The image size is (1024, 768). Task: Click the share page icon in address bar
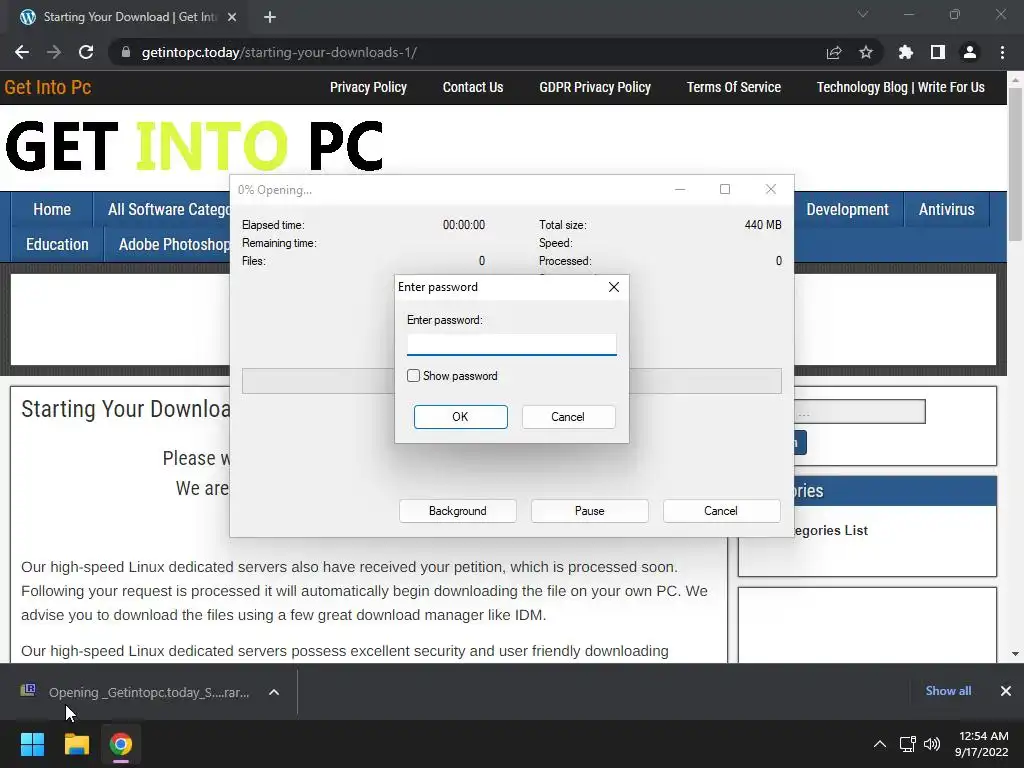click(834, 52)
